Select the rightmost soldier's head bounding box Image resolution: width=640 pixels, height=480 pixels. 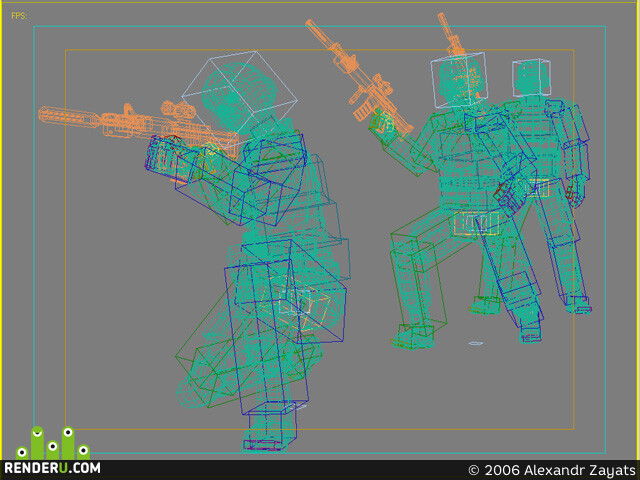531,78
